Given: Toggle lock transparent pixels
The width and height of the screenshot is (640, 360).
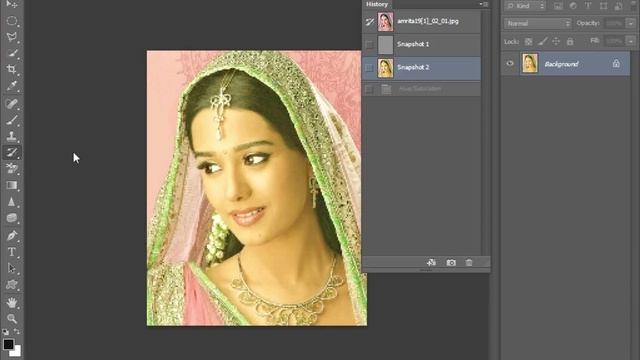Looking at the screenshot, I should pos(529,41).
